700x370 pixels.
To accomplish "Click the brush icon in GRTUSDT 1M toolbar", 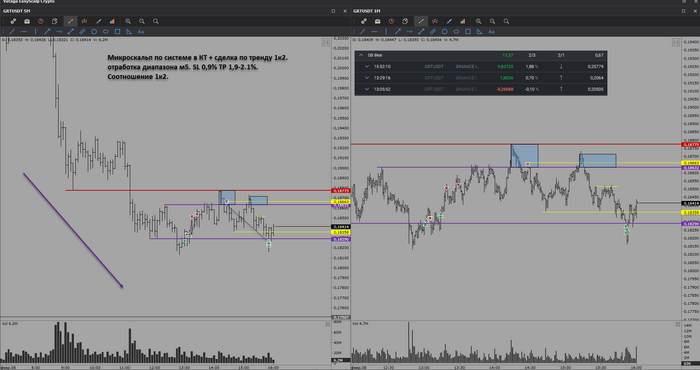I will tap(449, 21).
